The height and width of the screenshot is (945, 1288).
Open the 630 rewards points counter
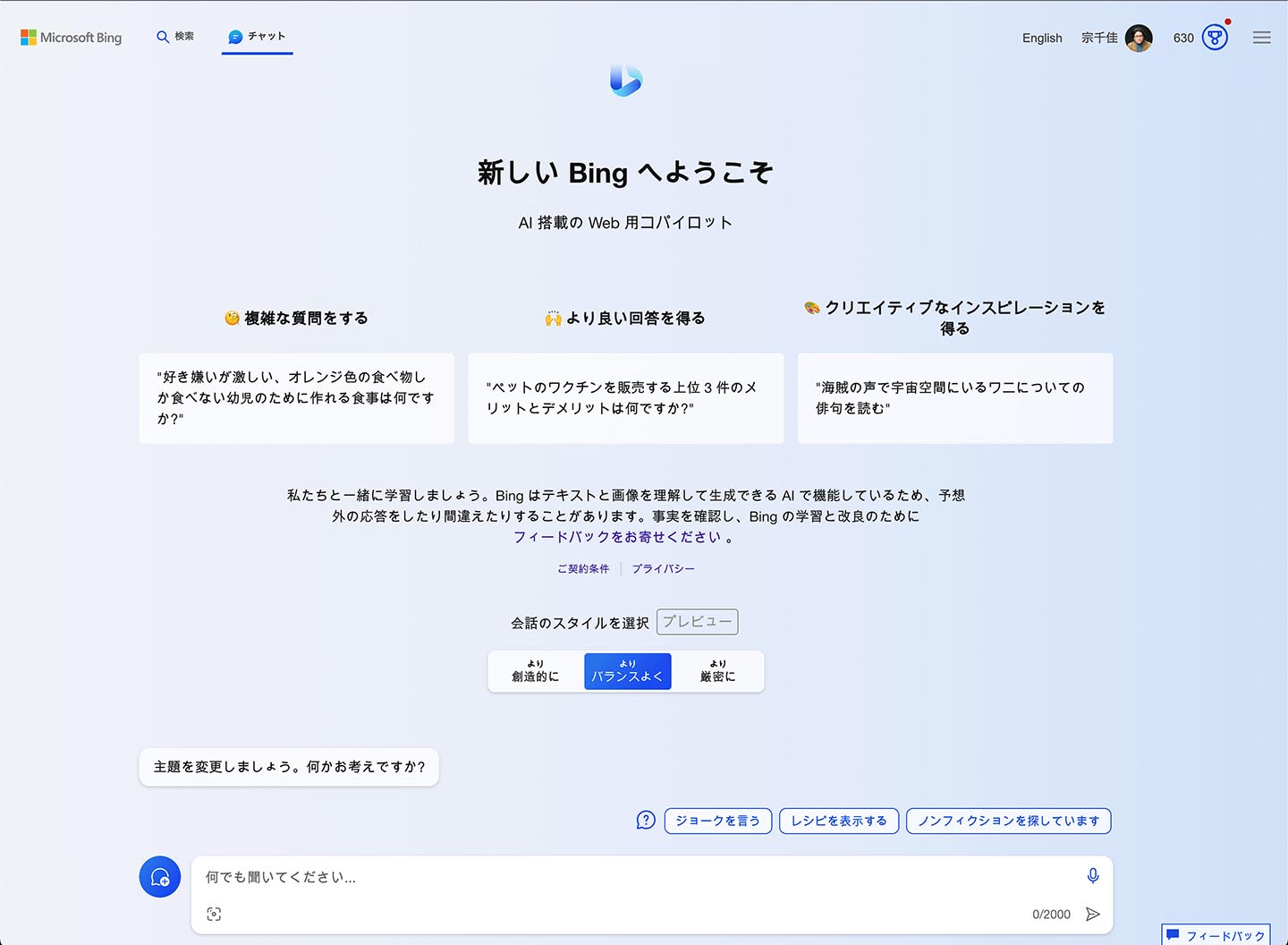coord(1183,38)
